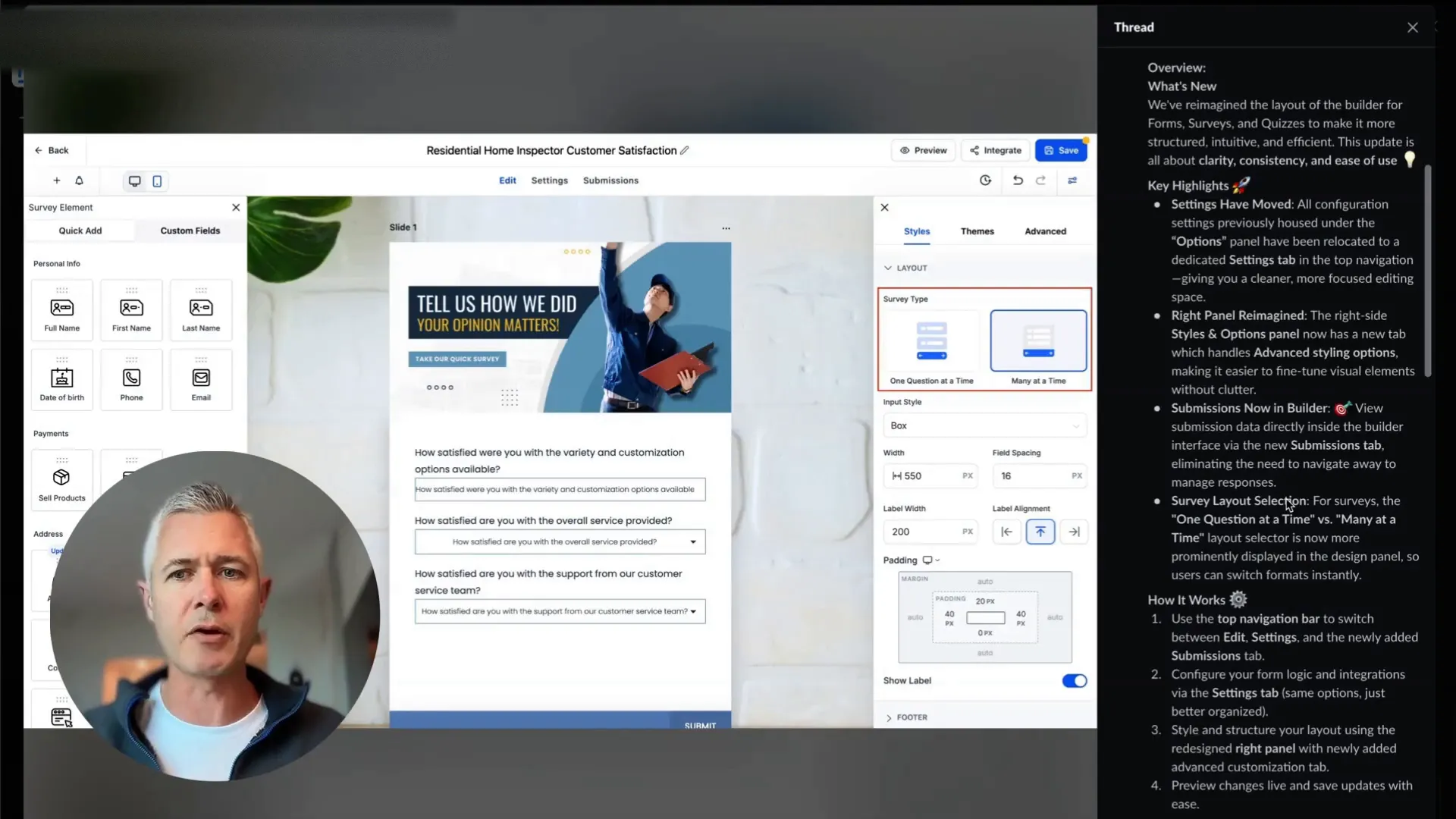Switch to desktop view icon
Screen dimensions: 1456x819
click(134, 181)
